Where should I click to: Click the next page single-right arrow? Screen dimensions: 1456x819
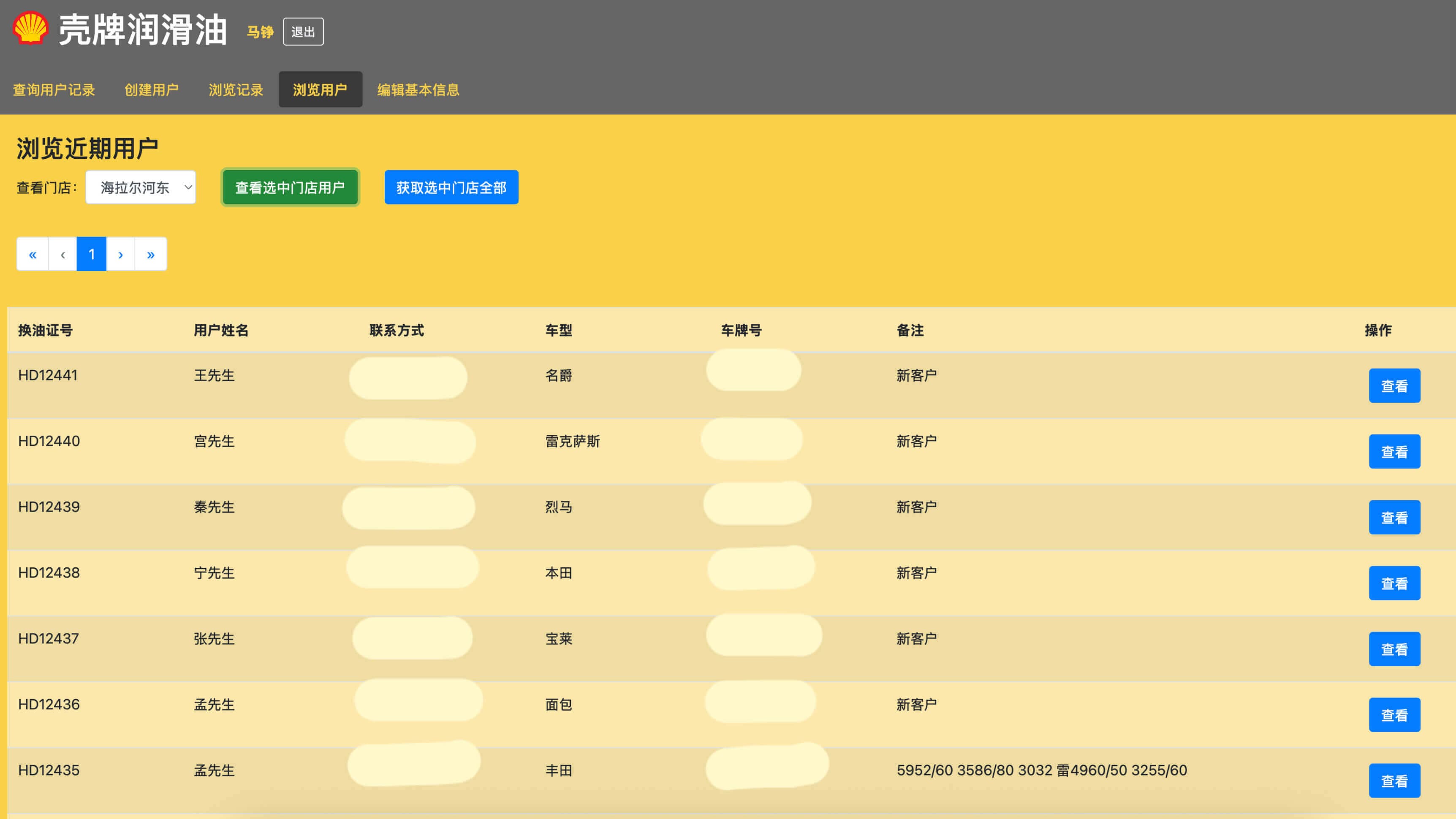coord(120,254)
